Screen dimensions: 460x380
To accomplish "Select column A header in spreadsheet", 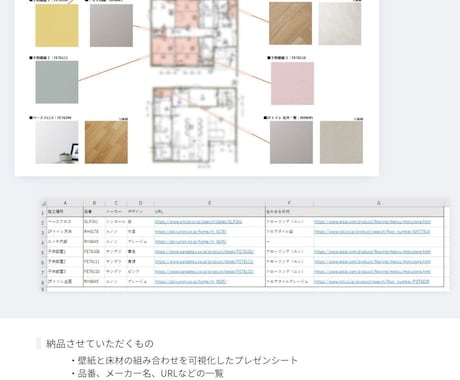I will (65, 203).
